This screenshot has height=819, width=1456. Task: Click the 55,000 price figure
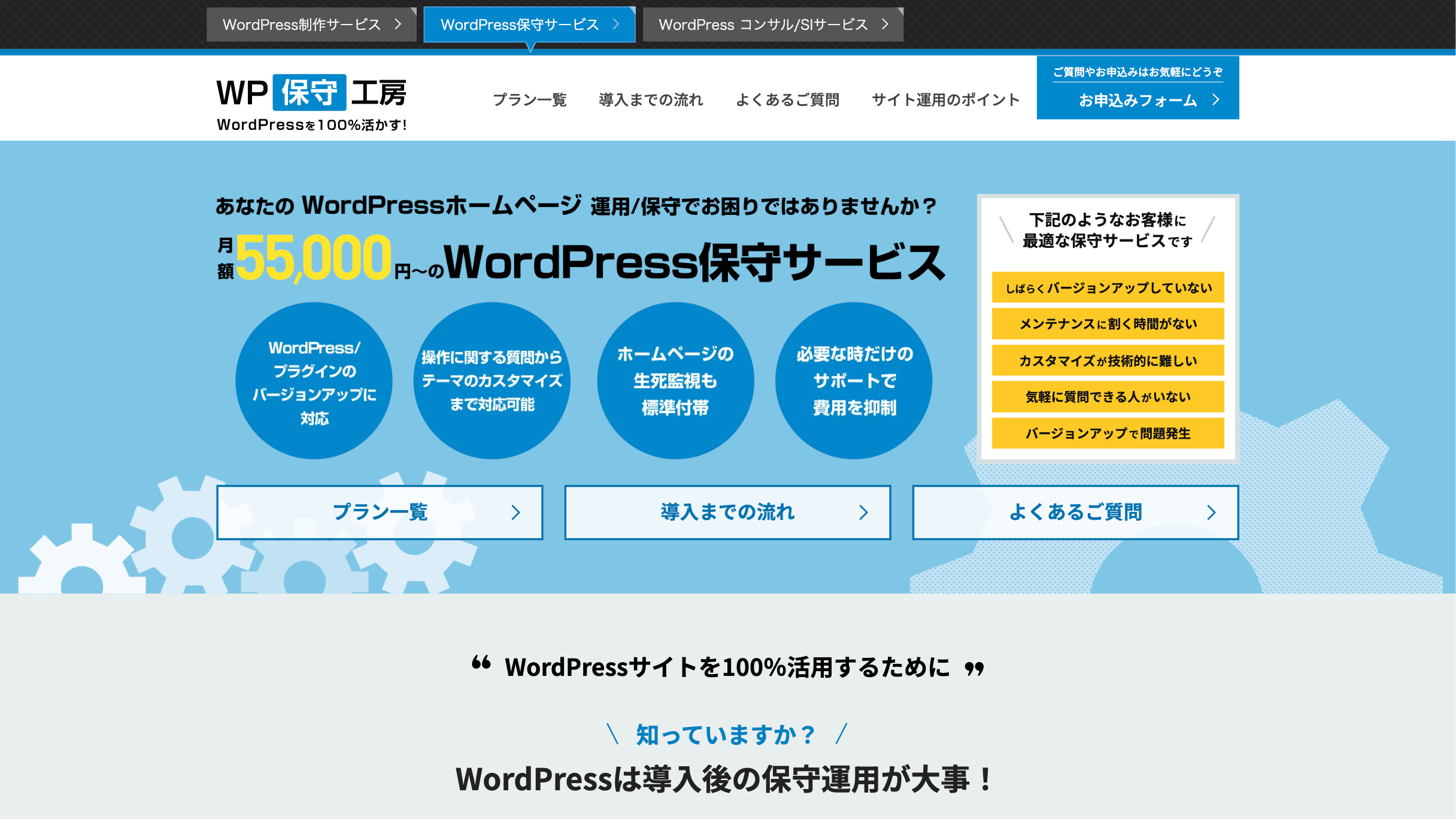click(313, 258)
